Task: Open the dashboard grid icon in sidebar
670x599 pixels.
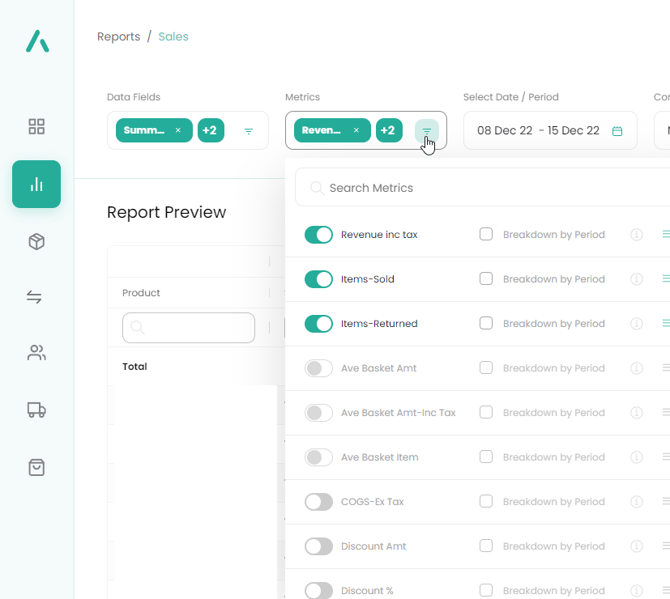Action: [x=37, y=127]
